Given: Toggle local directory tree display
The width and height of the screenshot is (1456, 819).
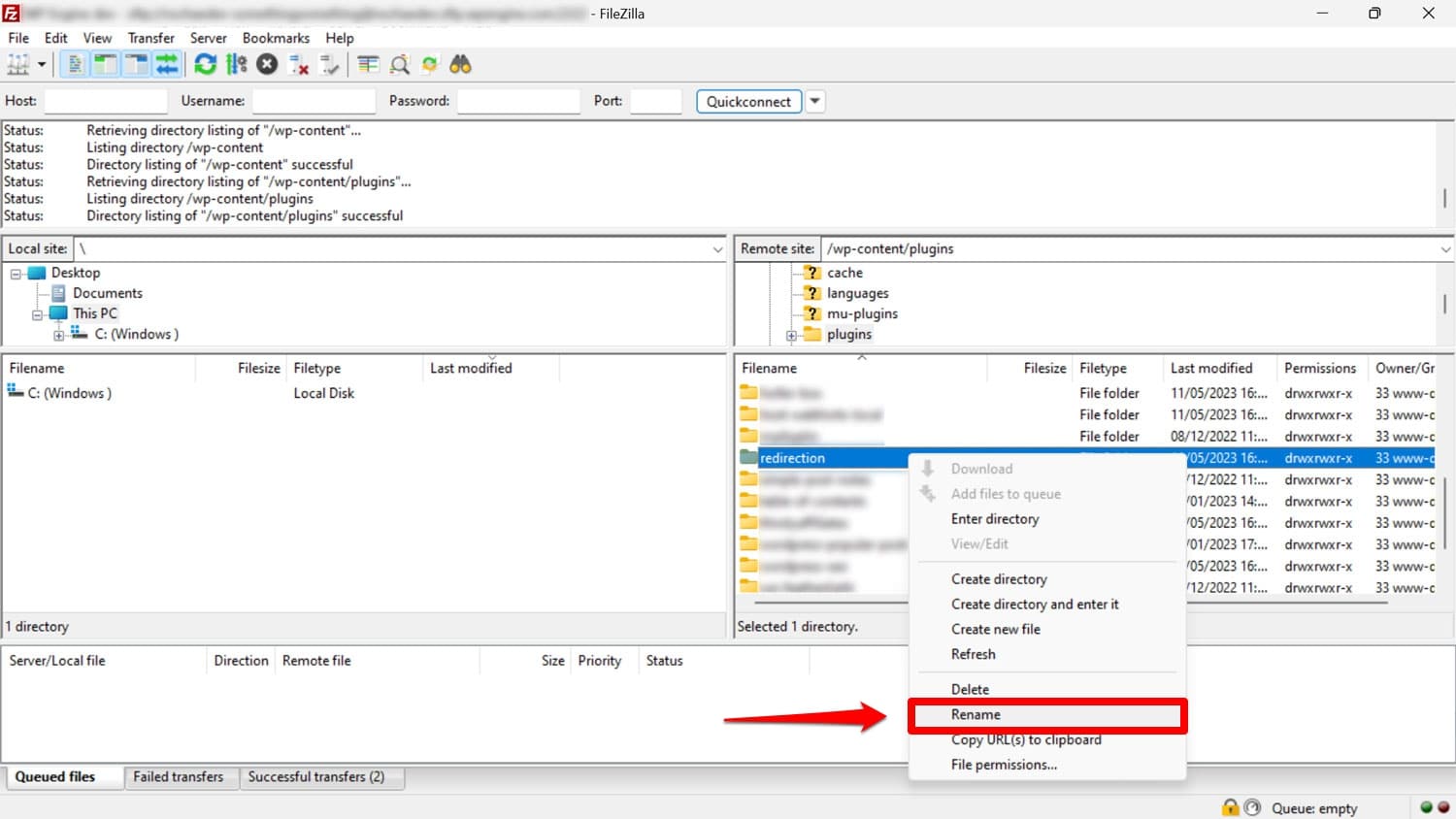Looking at the screenshot, I should (105, 65).
